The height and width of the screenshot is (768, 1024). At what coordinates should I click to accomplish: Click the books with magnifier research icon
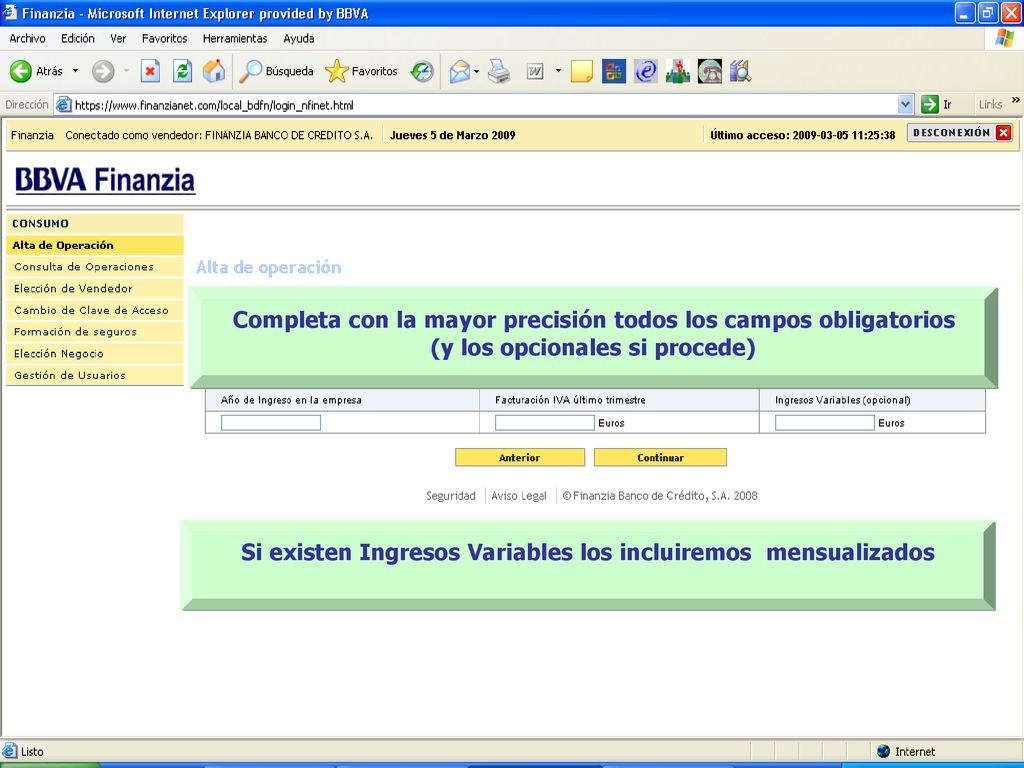pyautogui.click(x=741, y=71)
